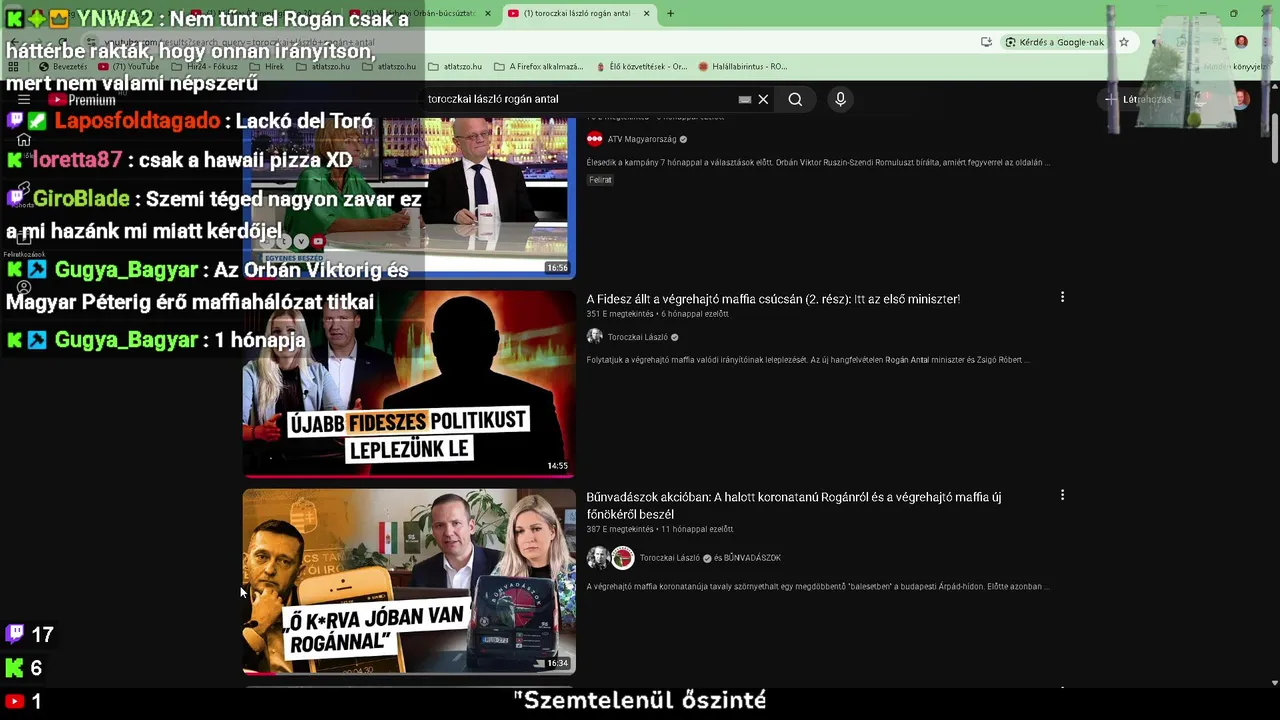
Task: Open Shorts in the YouTube mini sidebar
Action: 24,190
